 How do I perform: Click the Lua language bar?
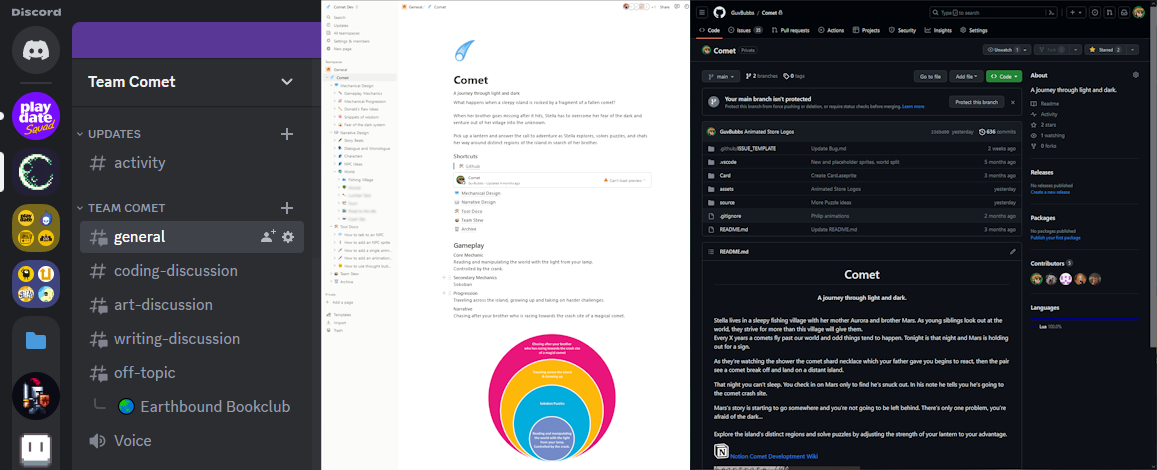pyautogui.click(x=1084, y=319)
